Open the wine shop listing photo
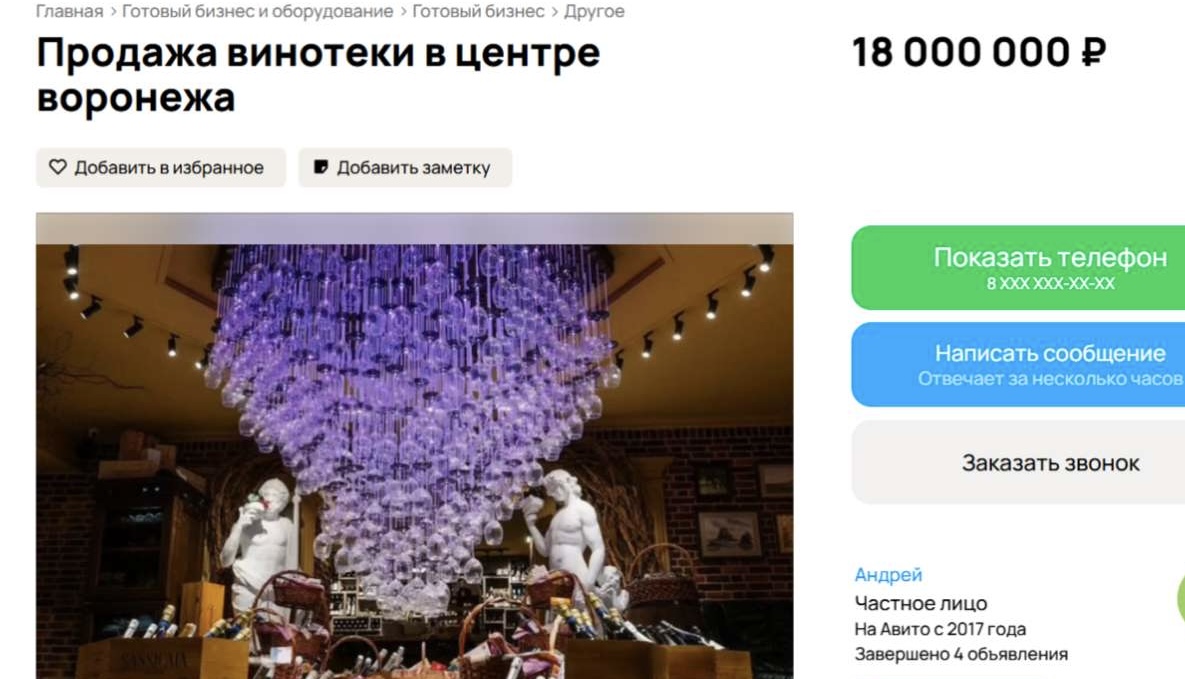Screen dimensions: 1185x679 coord(415,446)
